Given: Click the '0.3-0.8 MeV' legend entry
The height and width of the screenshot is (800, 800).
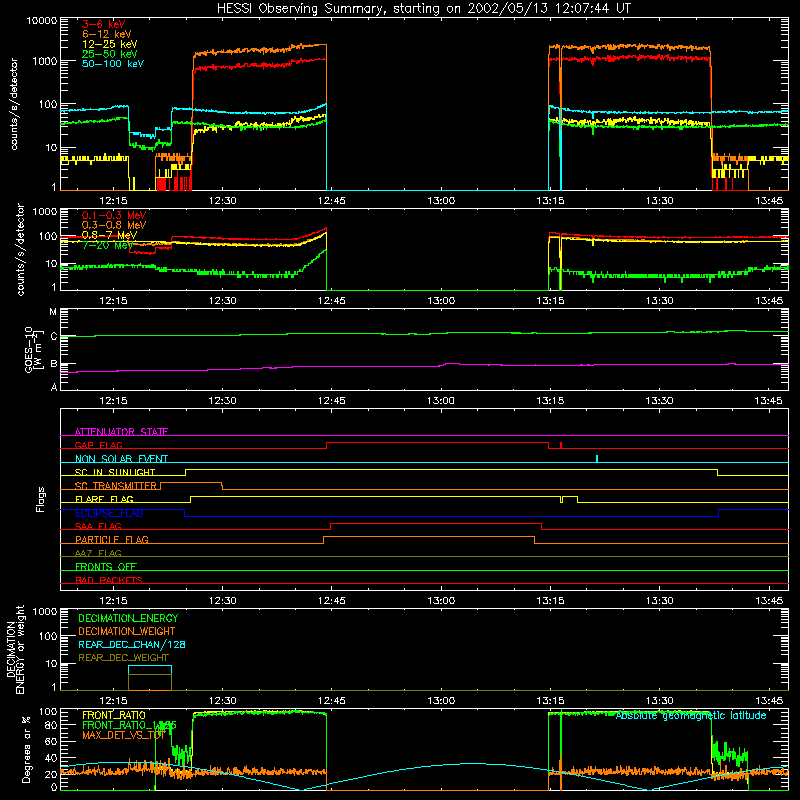Looking at the screenshot, I should (114, 225).
